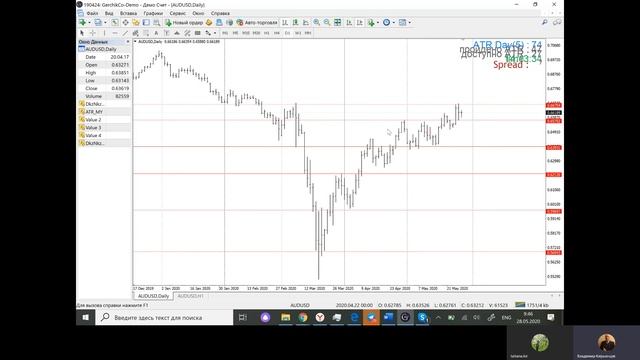640x360 pixels.
Task: Switch to M30 timeframe
Action: click(256, 33)
